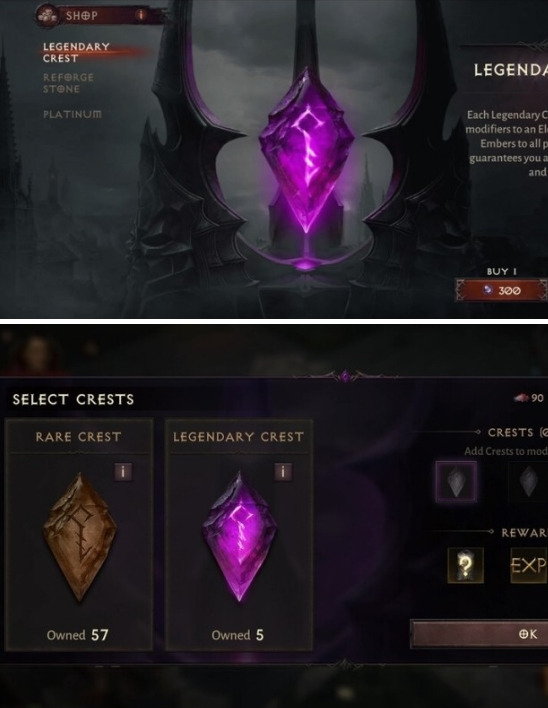The height and width of the screenshot is (708, 548).
Task: Click the EXP reward icon
Action: [x=529, y=565]
